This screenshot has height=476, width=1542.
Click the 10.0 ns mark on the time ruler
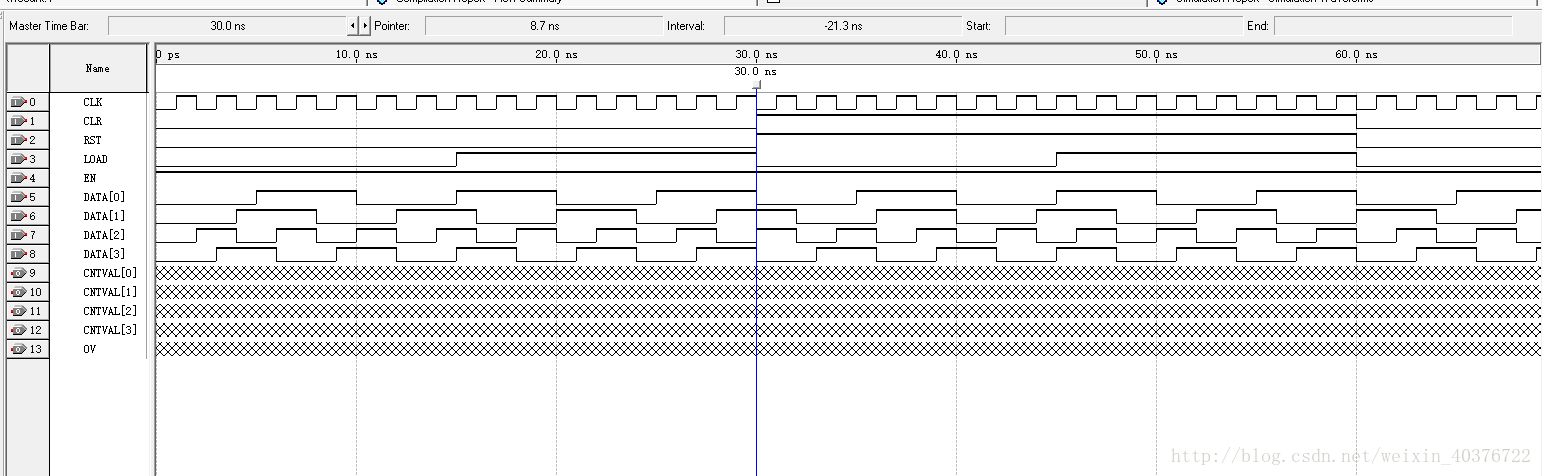[357, 55]
